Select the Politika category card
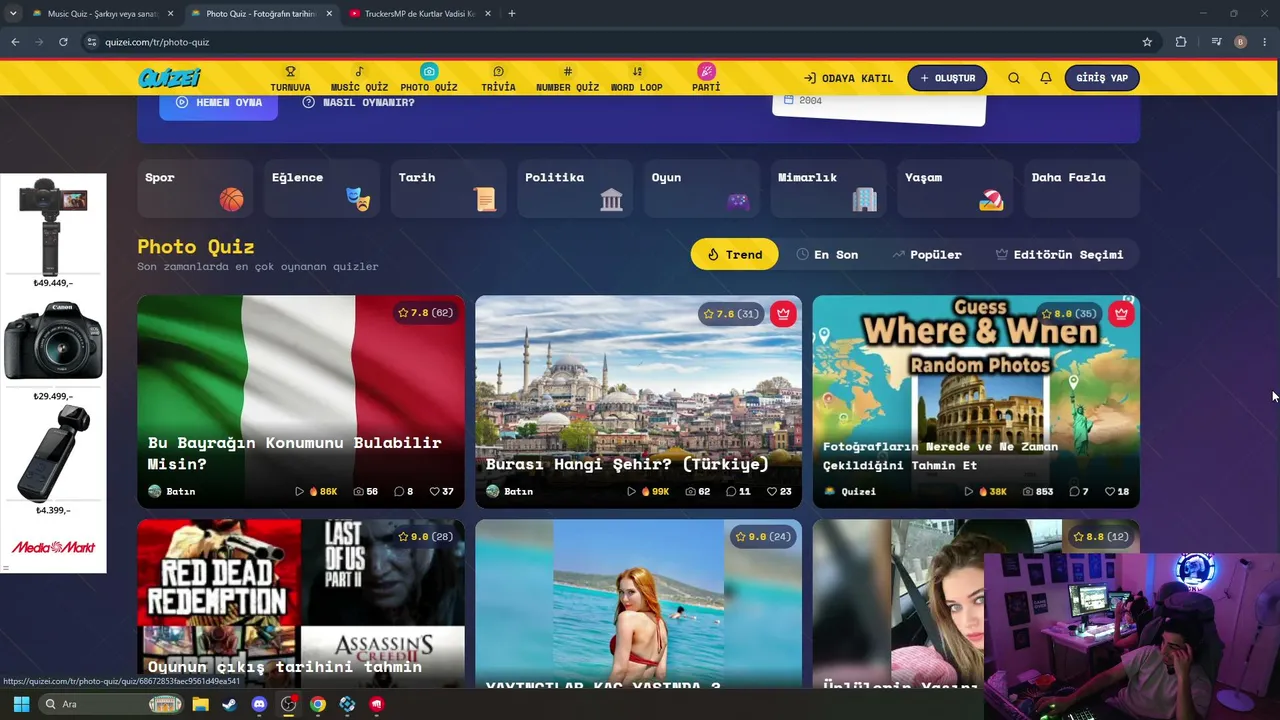Image resolution: width=1280 pixels, height=720 pixels. coord(575,188)
